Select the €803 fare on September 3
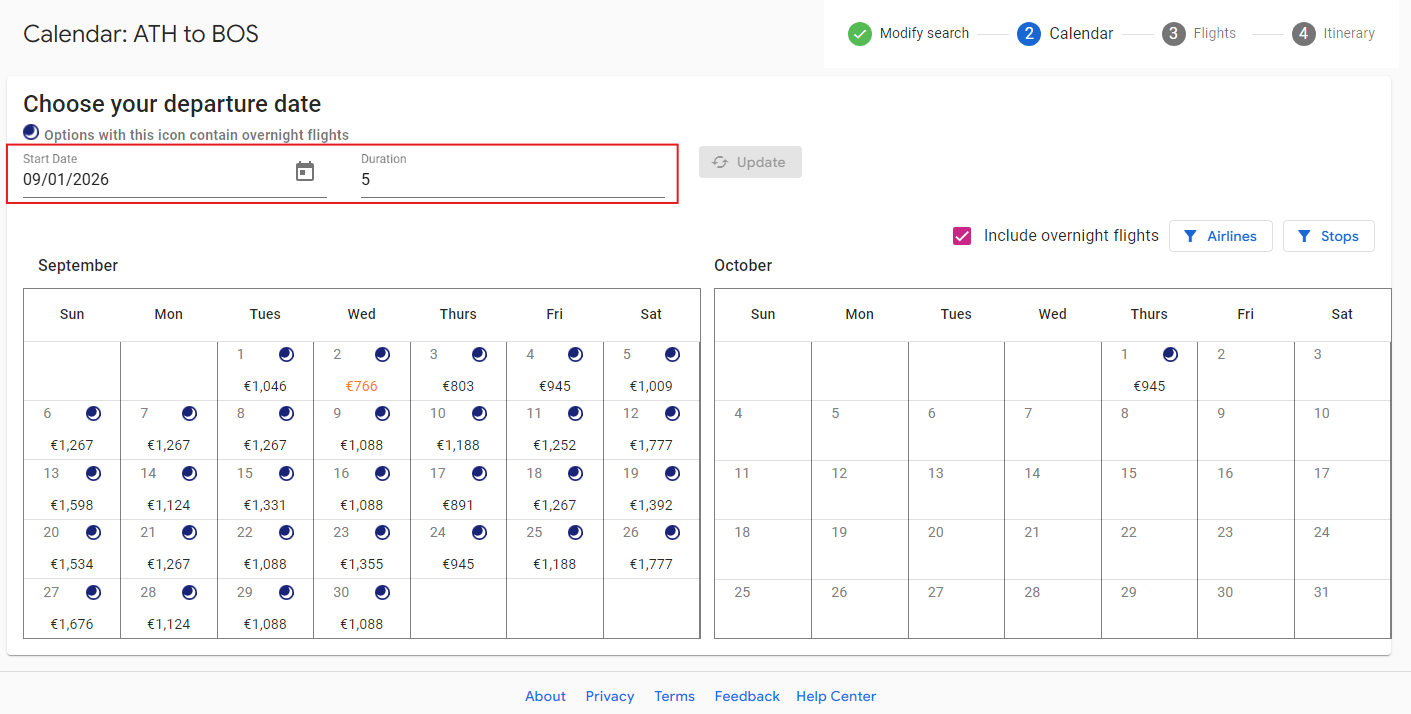The image size is (1411, 714). pyautogui.click(x=458, y=386)
